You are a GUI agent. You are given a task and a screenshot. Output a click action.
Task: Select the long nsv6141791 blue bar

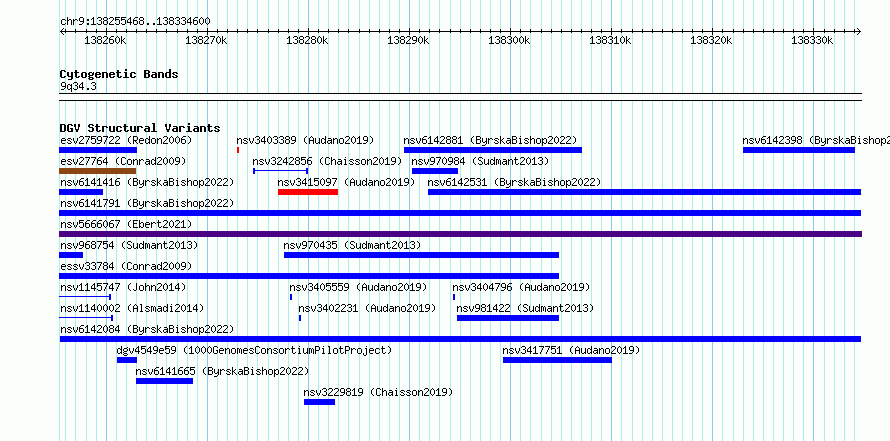460,213
